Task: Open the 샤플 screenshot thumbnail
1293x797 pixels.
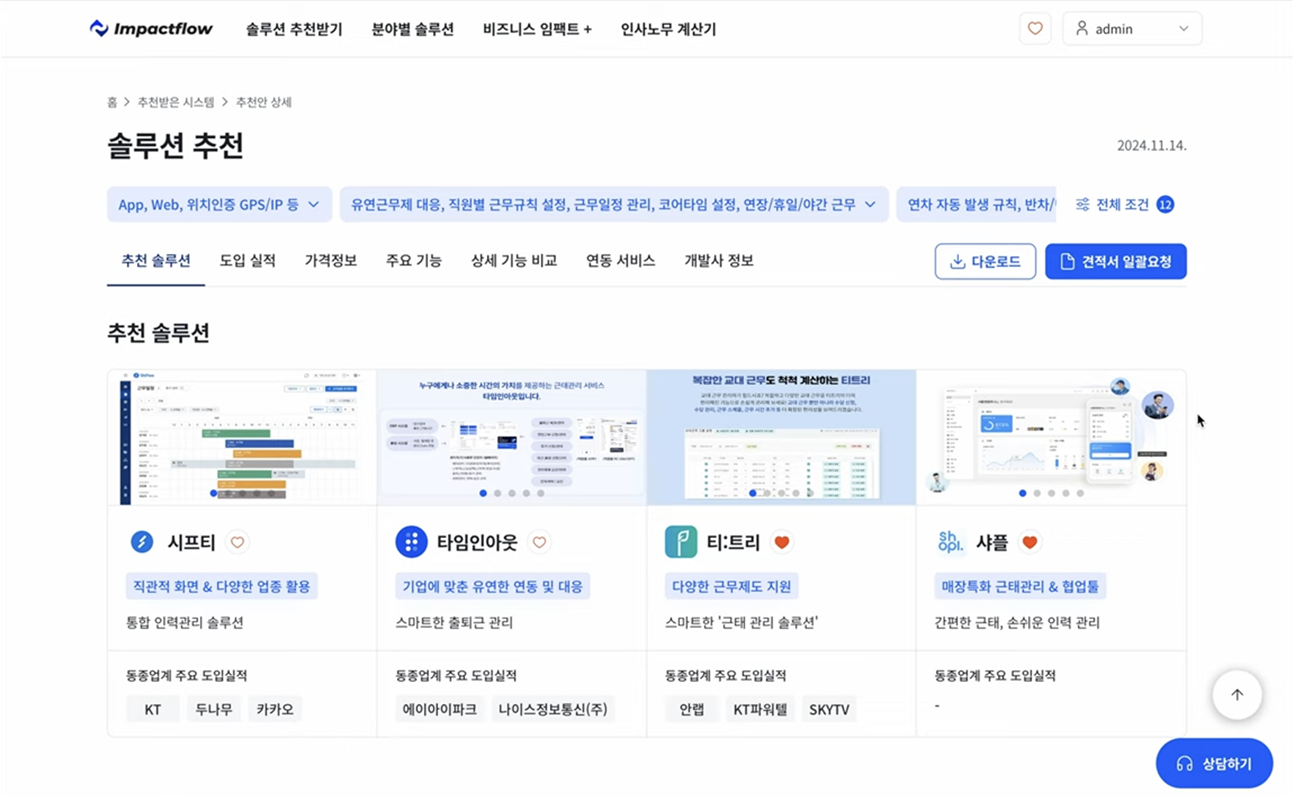Action: click(x=1051, y=437)
